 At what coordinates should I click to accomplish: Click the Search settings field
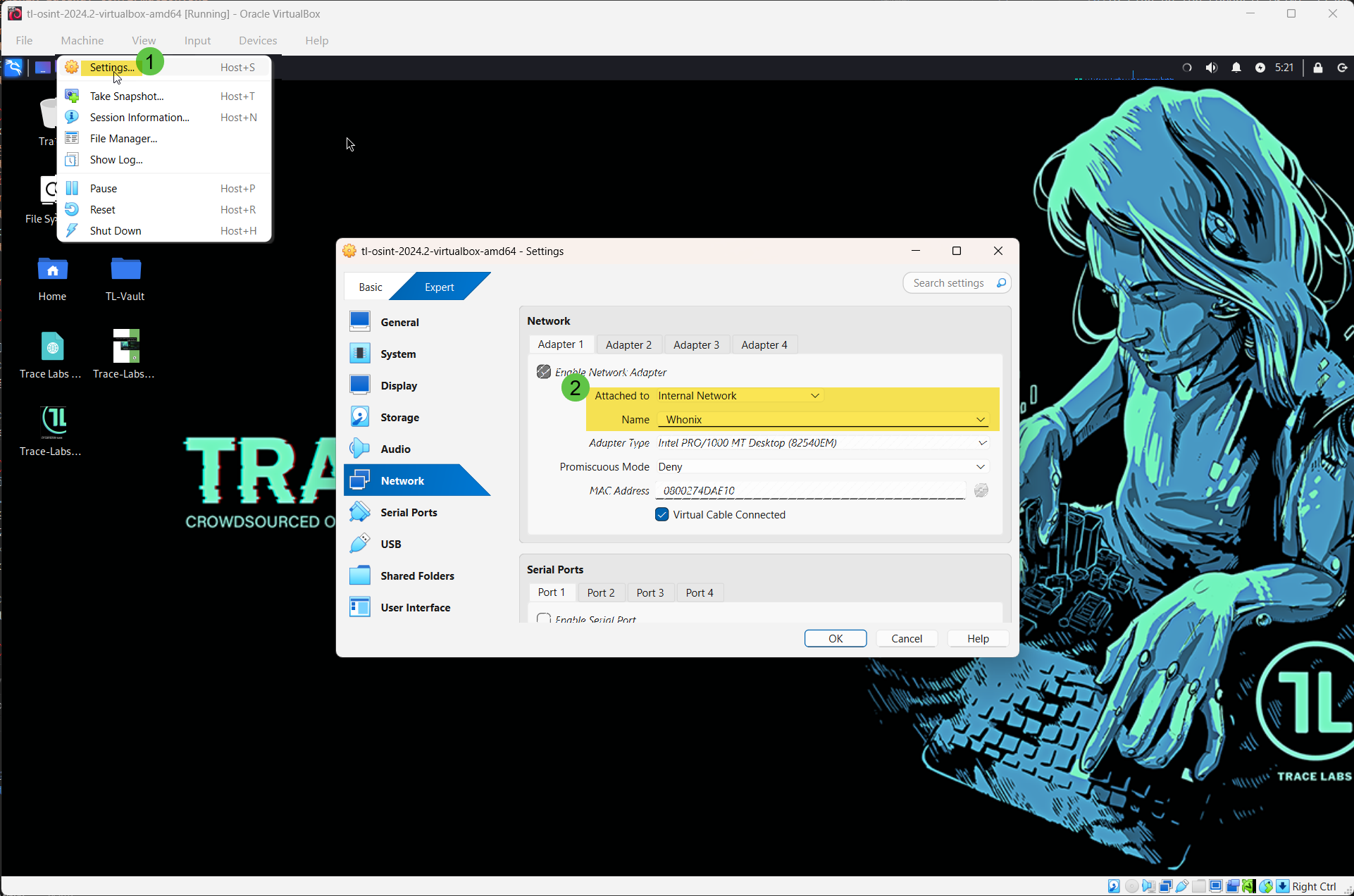point(951,282)
